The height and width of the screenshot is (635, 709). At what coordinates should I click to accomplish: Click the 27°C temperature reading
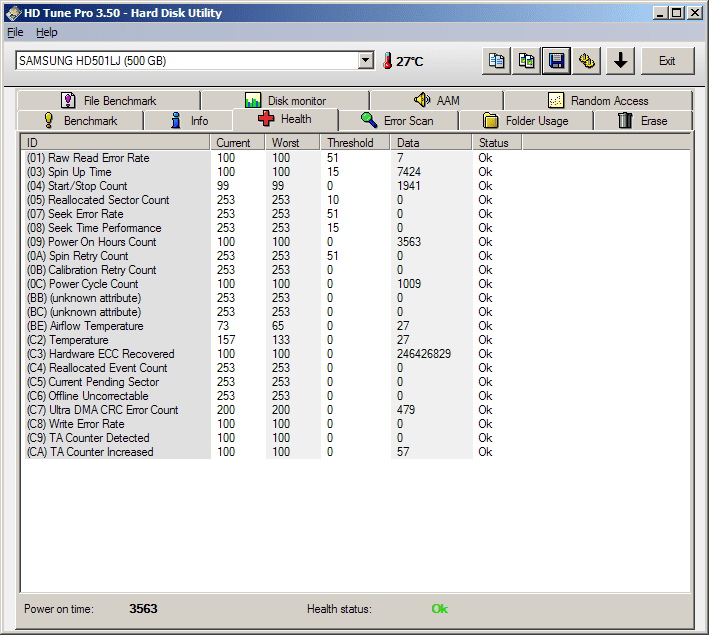(x=410, y=62)
